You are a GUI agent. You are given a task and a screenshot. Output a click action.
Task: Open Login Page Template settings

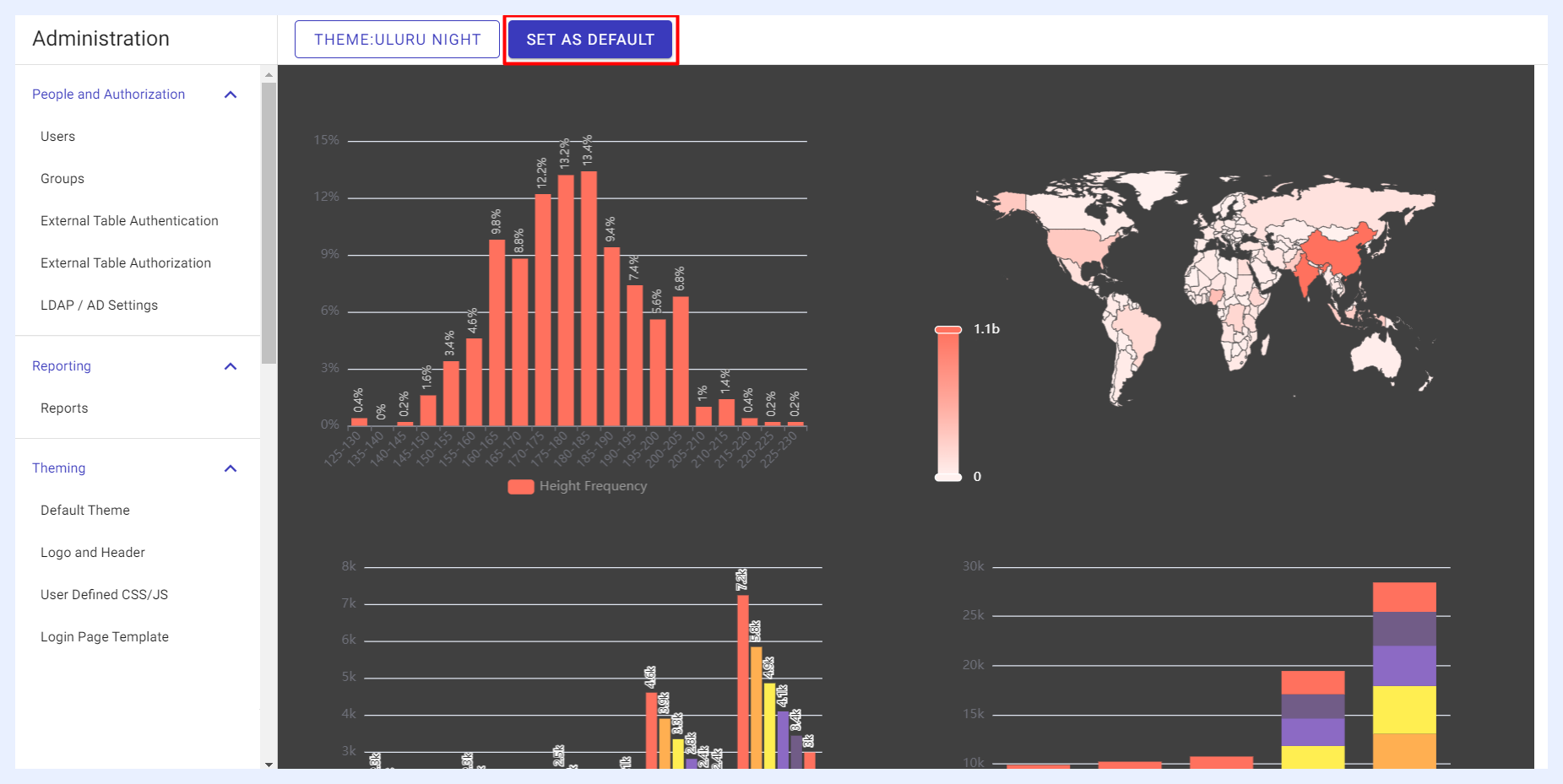point(105,637)
